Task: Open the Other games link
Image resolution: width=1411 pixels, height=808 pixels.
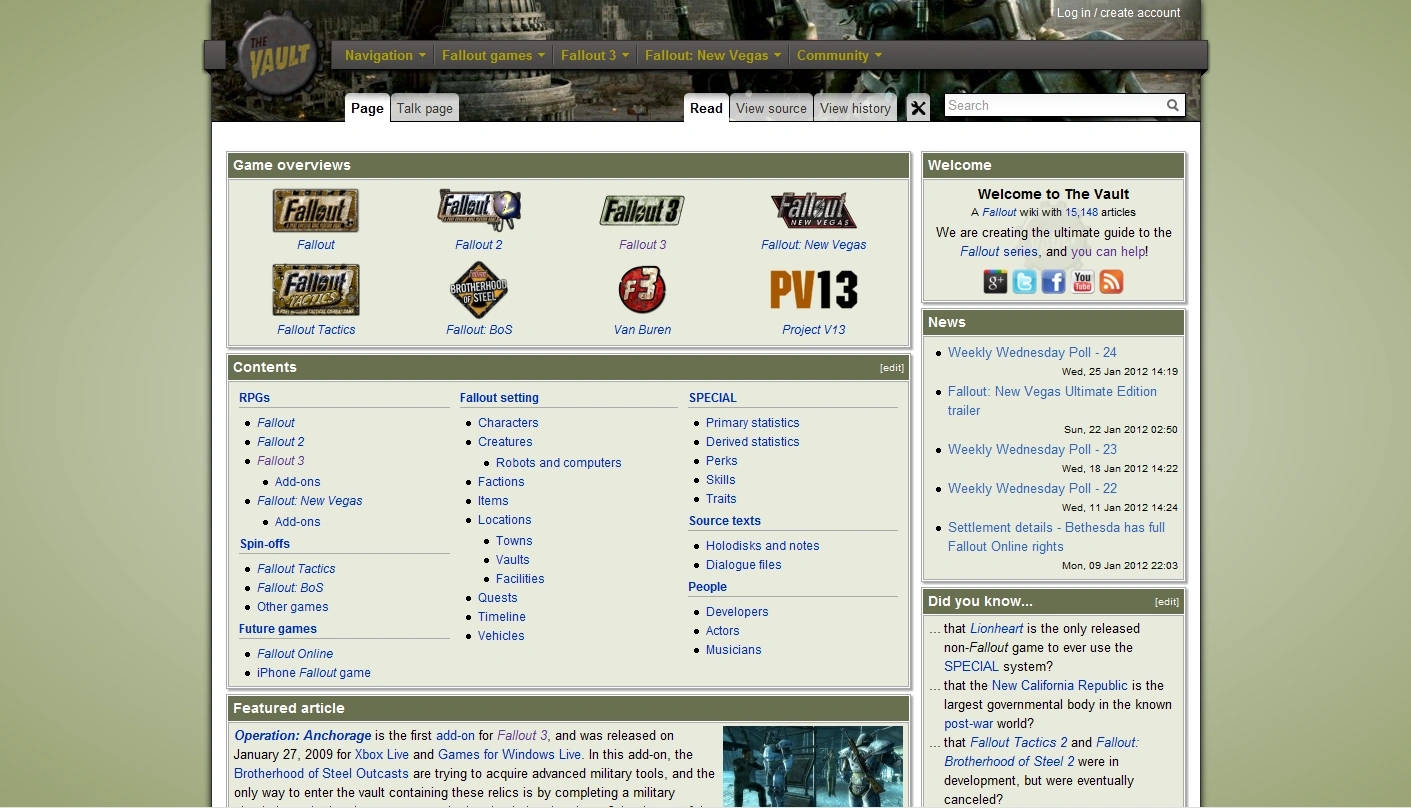Action: [293, 607]
